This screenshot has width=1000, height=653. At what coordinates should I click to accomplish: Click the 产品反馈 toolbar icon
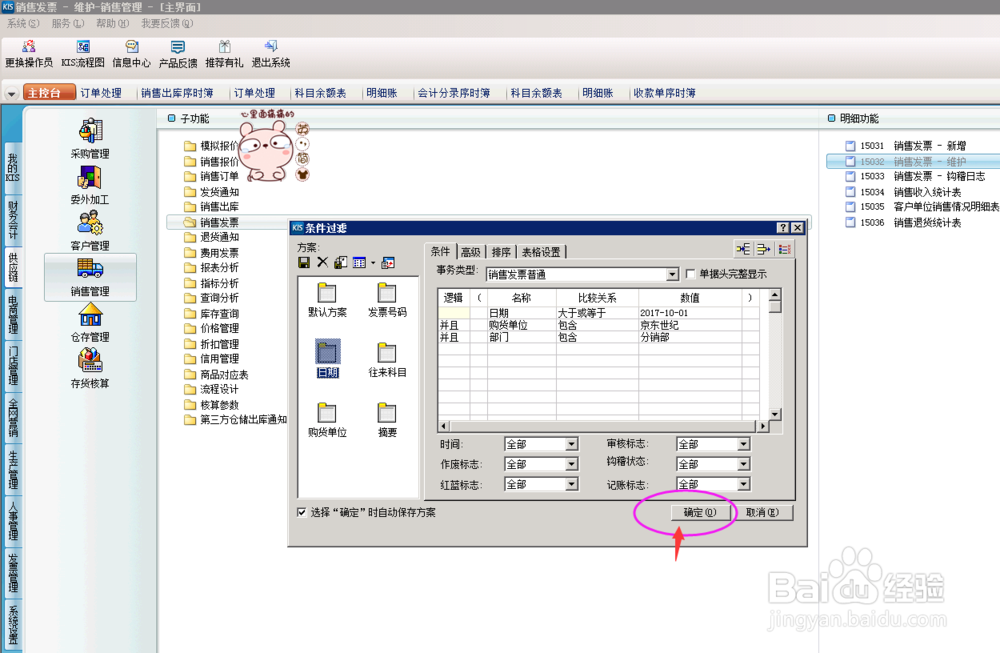(178, 54)
